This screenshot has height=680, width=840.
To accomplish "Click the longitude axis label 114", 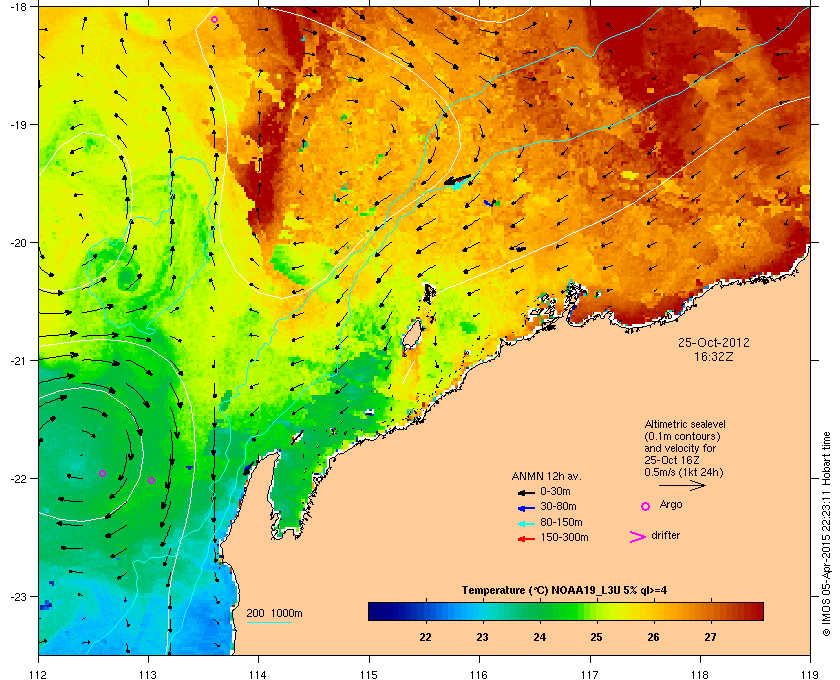I will tap(258, 674).
